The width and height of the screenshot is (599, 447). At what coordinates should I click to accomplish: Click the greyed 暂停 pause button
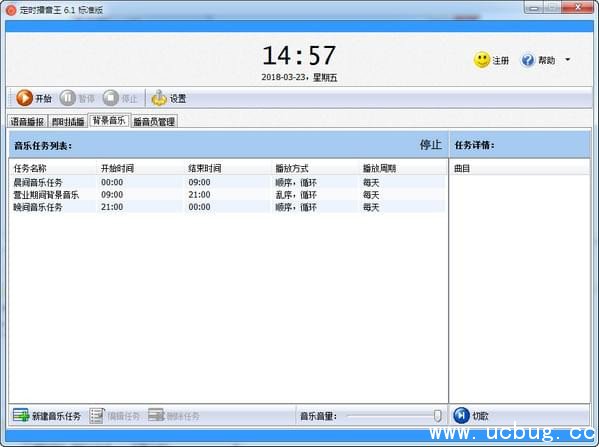77,98
